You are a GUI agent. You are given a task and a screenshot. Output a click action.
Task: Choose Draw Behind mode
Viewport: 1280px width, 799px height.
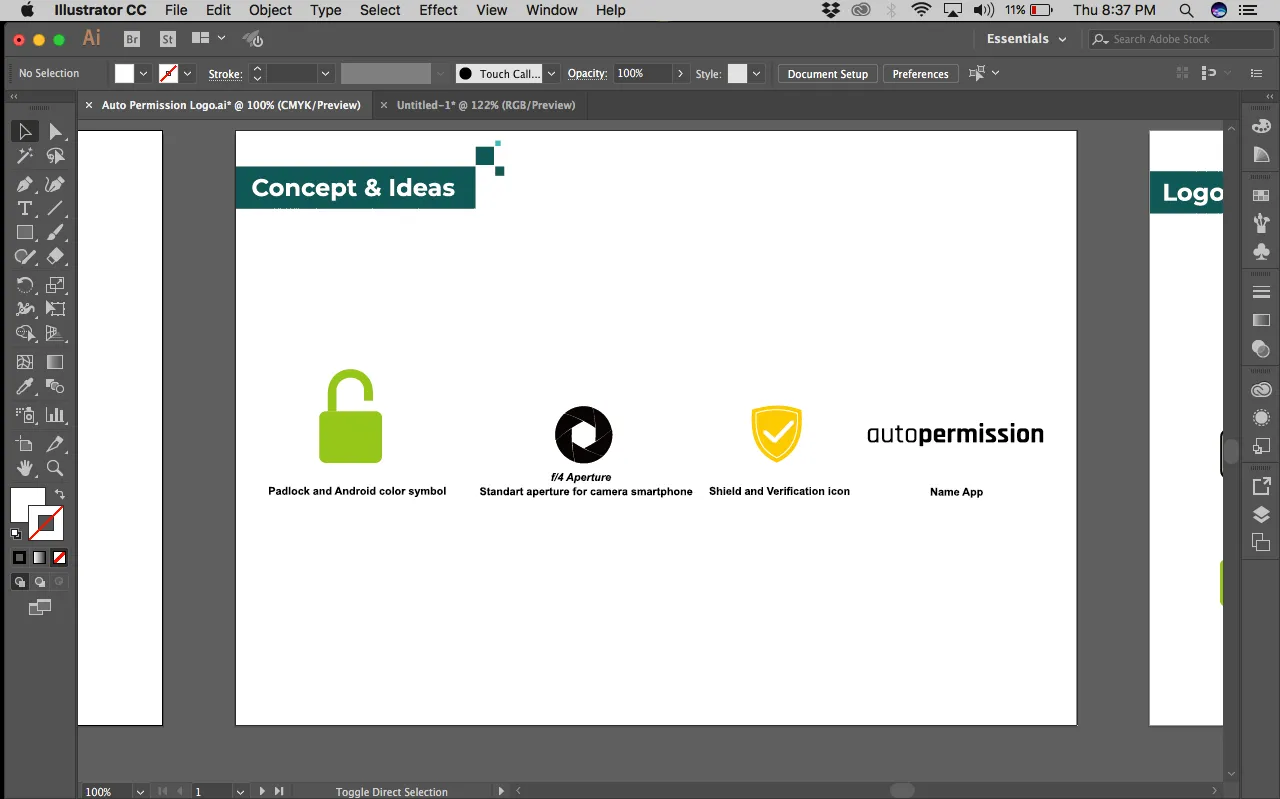(x=39, y=581)
